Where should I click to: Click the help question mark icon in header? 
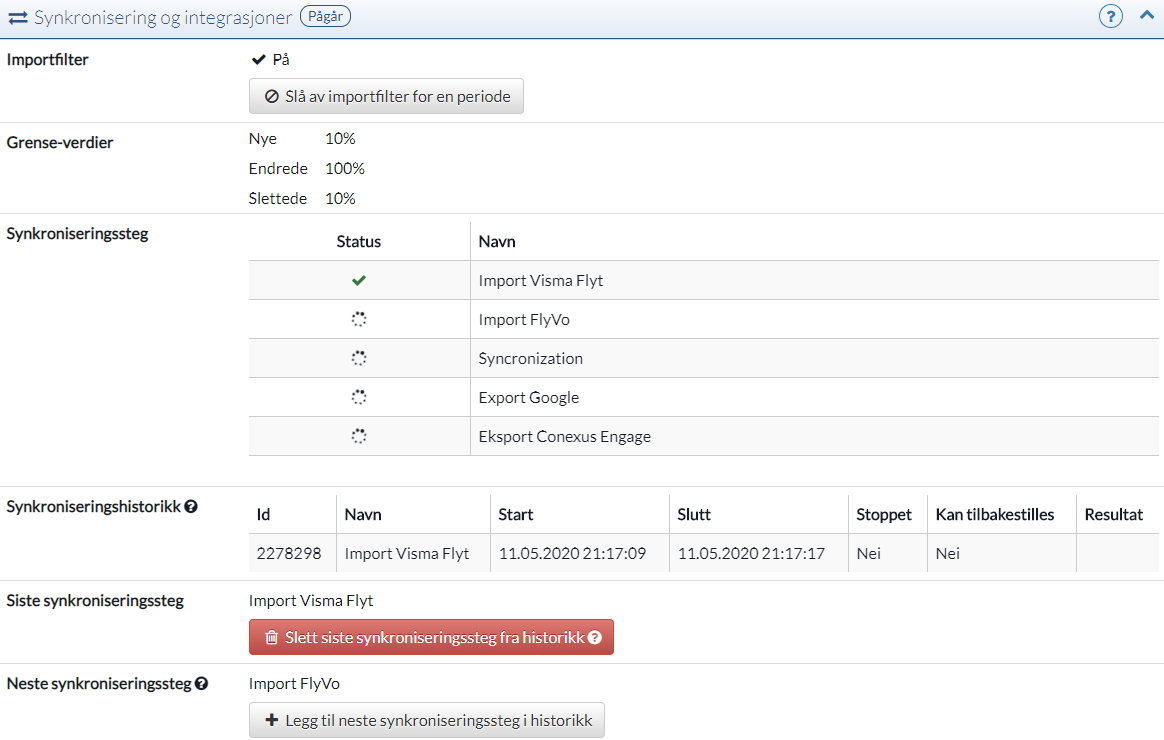(x=1110, y=17)
